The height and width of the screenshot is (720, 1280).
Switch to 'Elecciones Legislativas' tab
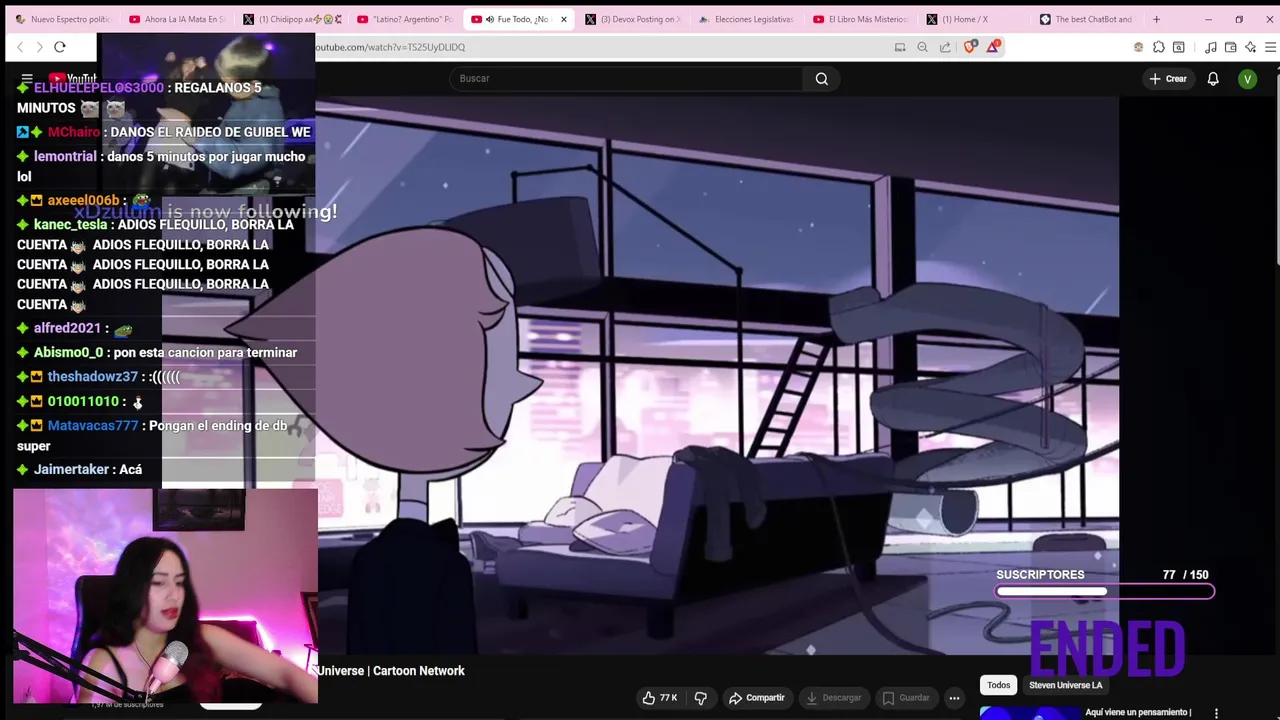coord(747,19)
